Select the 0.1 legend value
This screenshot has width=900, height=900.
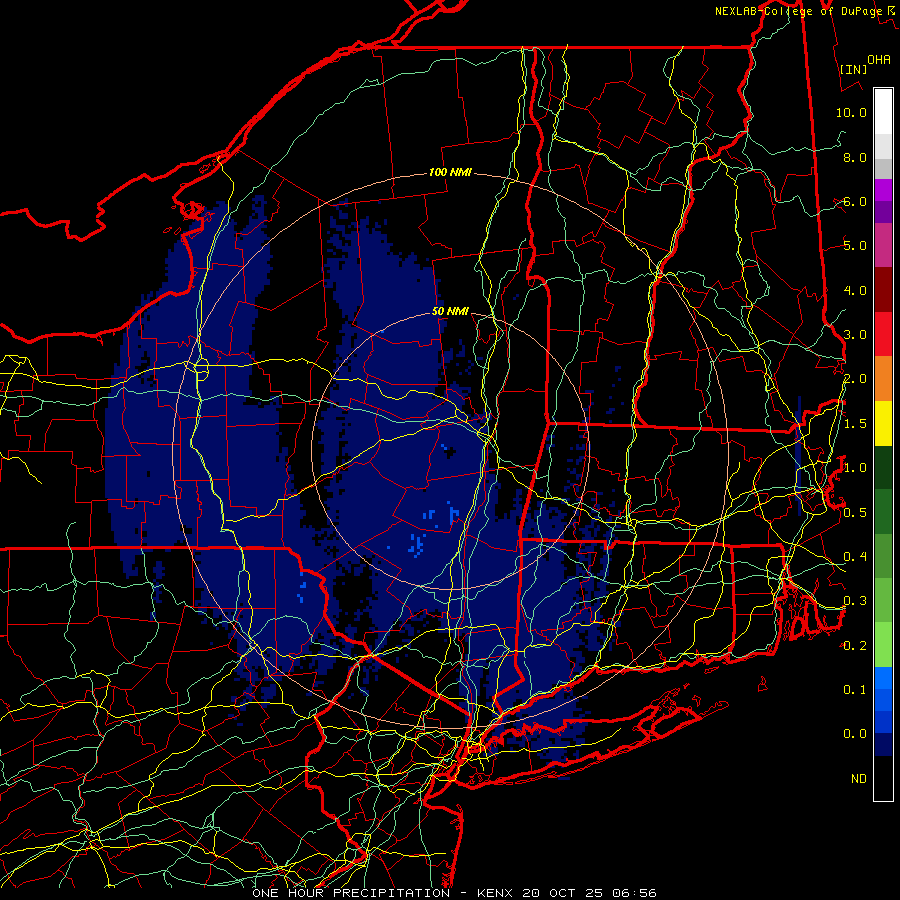pyautogui.click(x=855, y=689)
